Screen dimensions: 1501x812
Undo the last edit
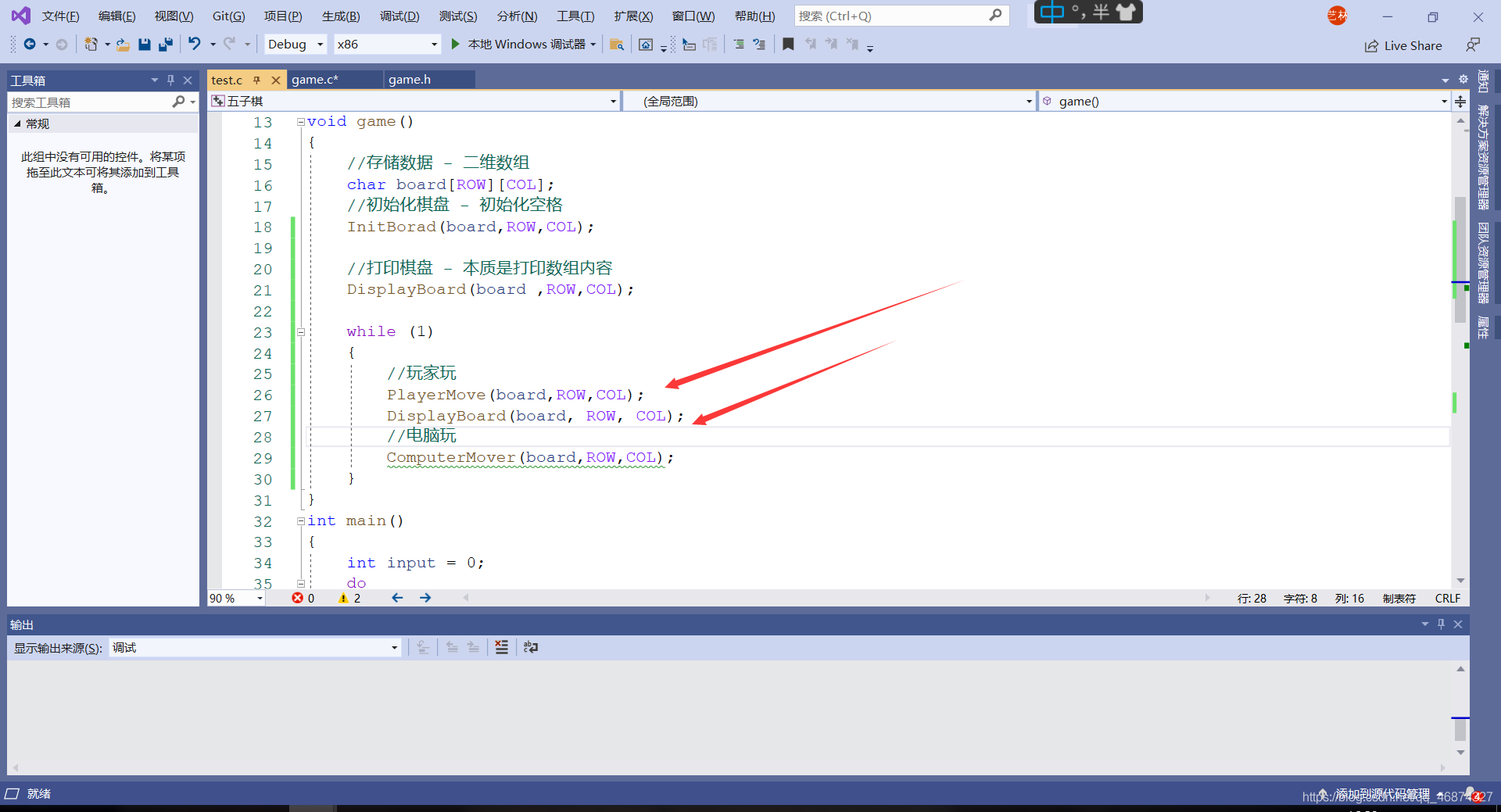pyautogui.click(x=195, y=45)
